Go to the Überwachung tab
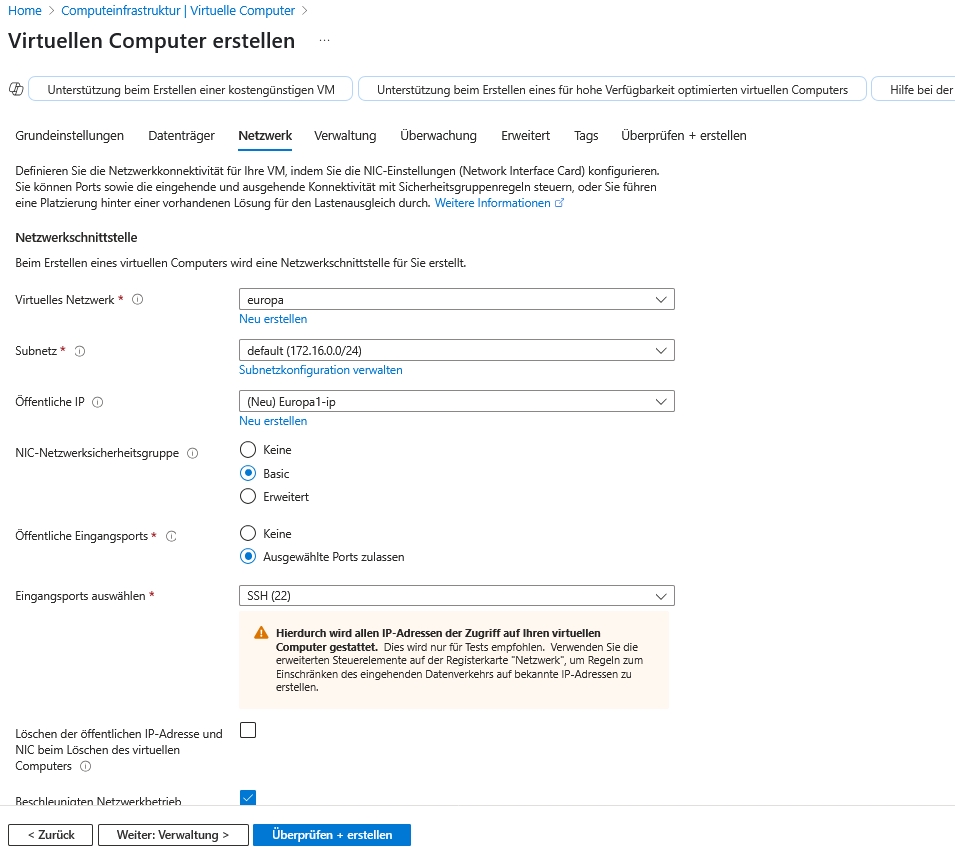Screen dimensions: 955x864 click(x=438, y=135)
